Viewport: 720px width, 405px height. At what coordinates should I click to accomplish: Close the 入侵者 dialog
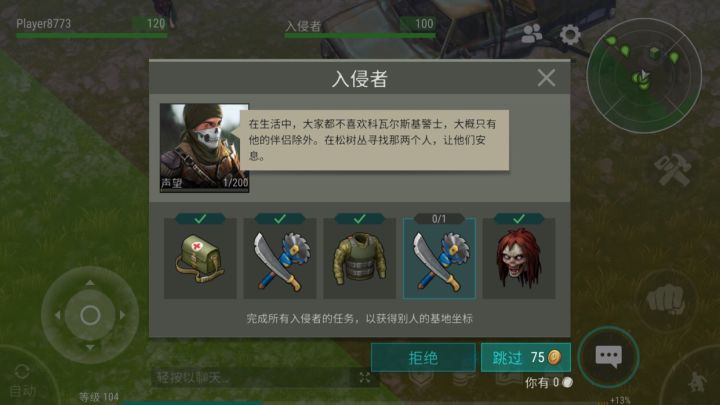pos(546,78)
